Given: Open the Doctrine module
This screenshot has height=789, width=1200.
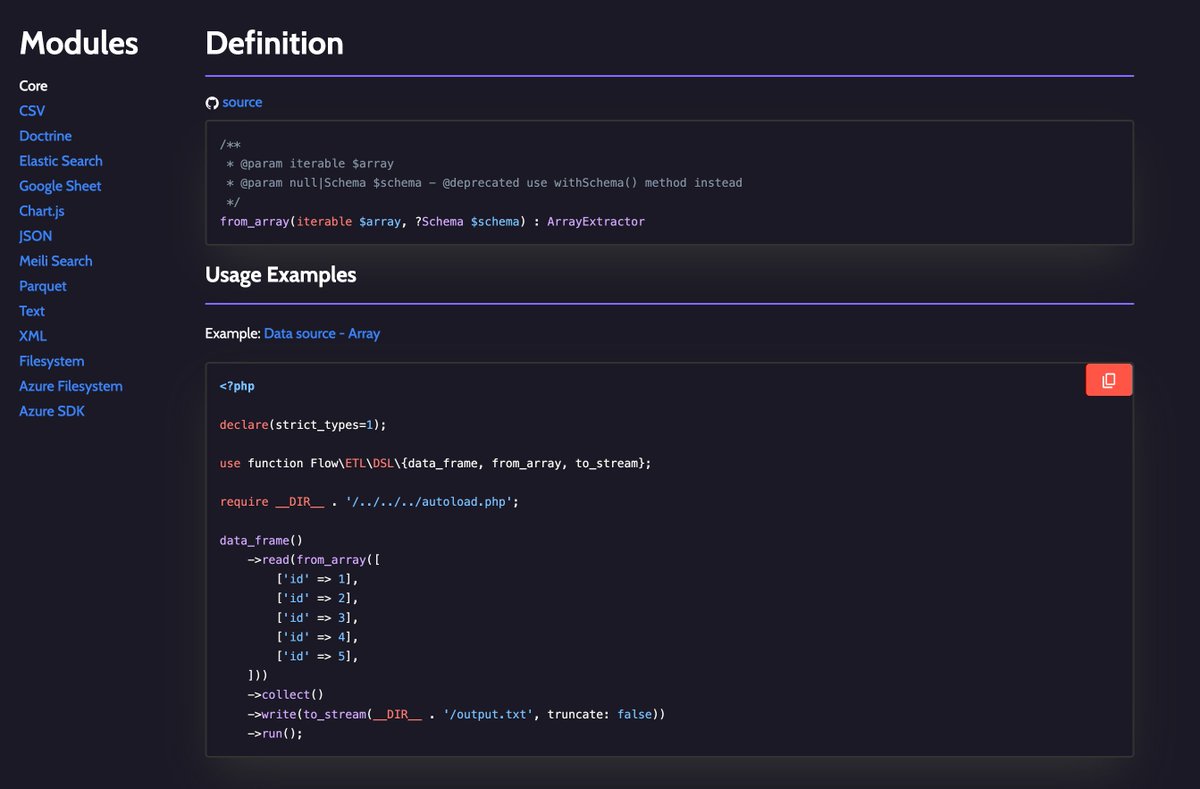Looking at the screenshot, I should [45, 136].
